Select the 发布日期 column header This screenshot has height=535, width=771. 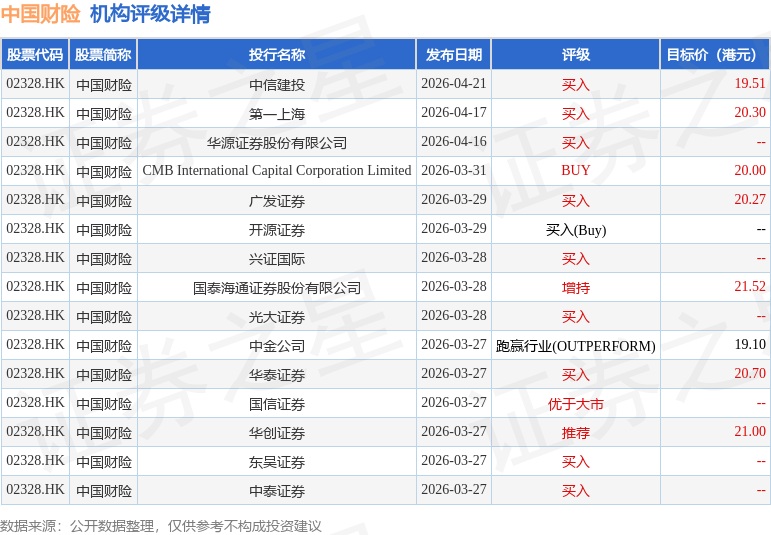[454, 55]
